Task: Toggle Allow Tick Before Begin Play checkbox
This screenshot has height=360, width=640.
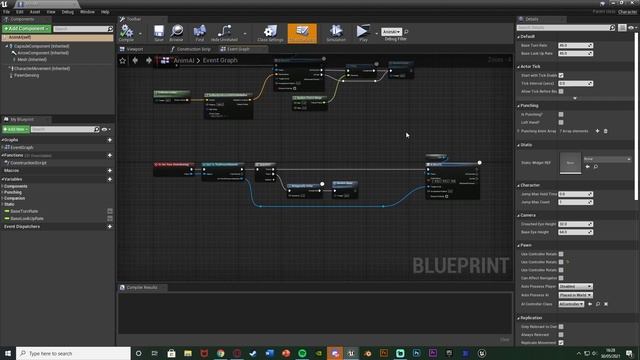Action: pyautogui.click(x=561, y=91)
